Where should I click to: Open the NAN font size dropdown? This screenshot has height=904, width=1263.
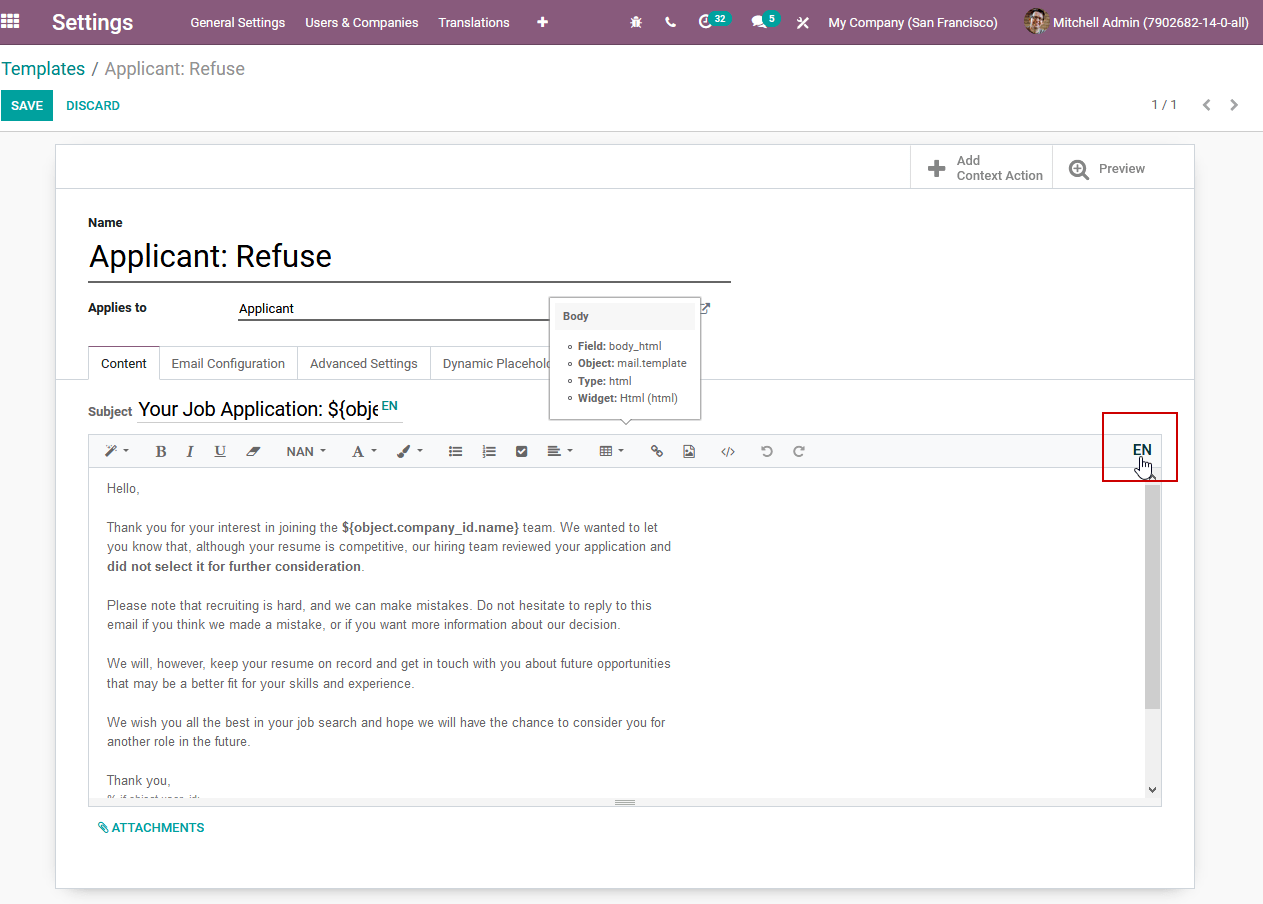coord(306,452)
